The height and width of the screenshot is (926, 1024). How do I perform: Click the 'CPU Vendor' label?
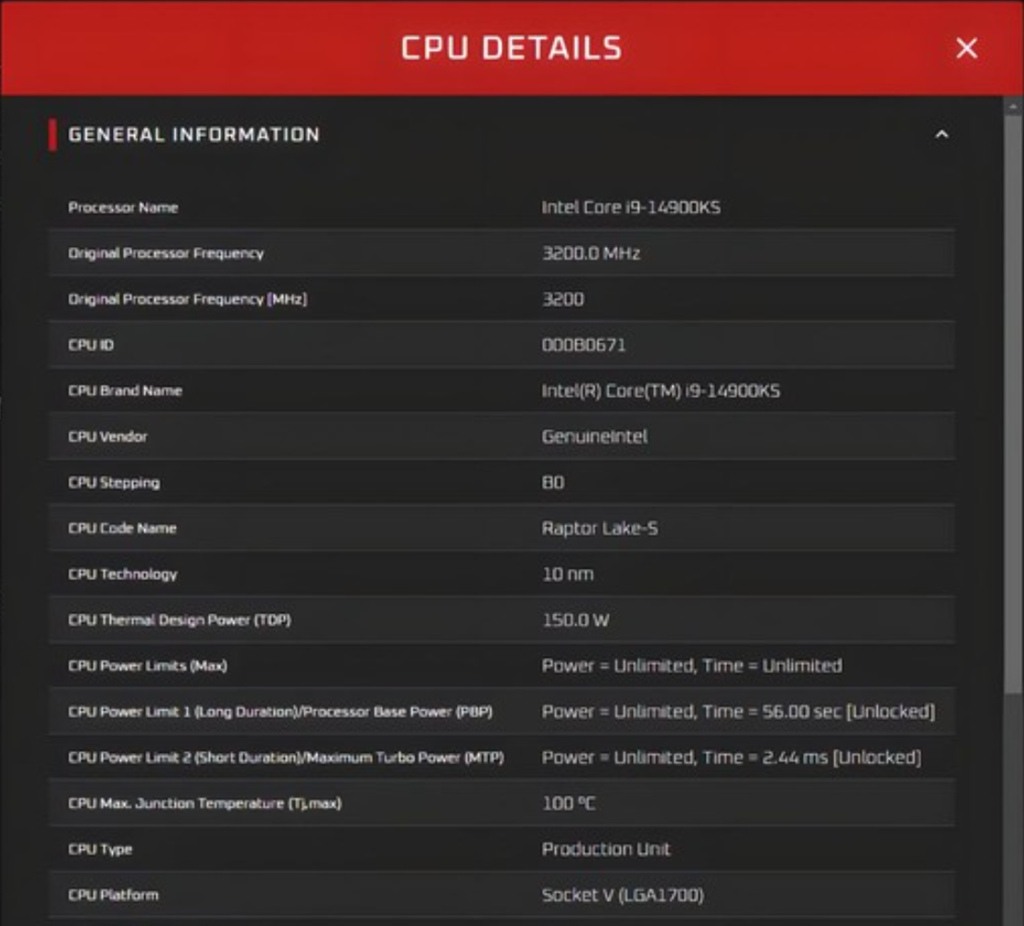pyautogui.click(x=108, y=436)
